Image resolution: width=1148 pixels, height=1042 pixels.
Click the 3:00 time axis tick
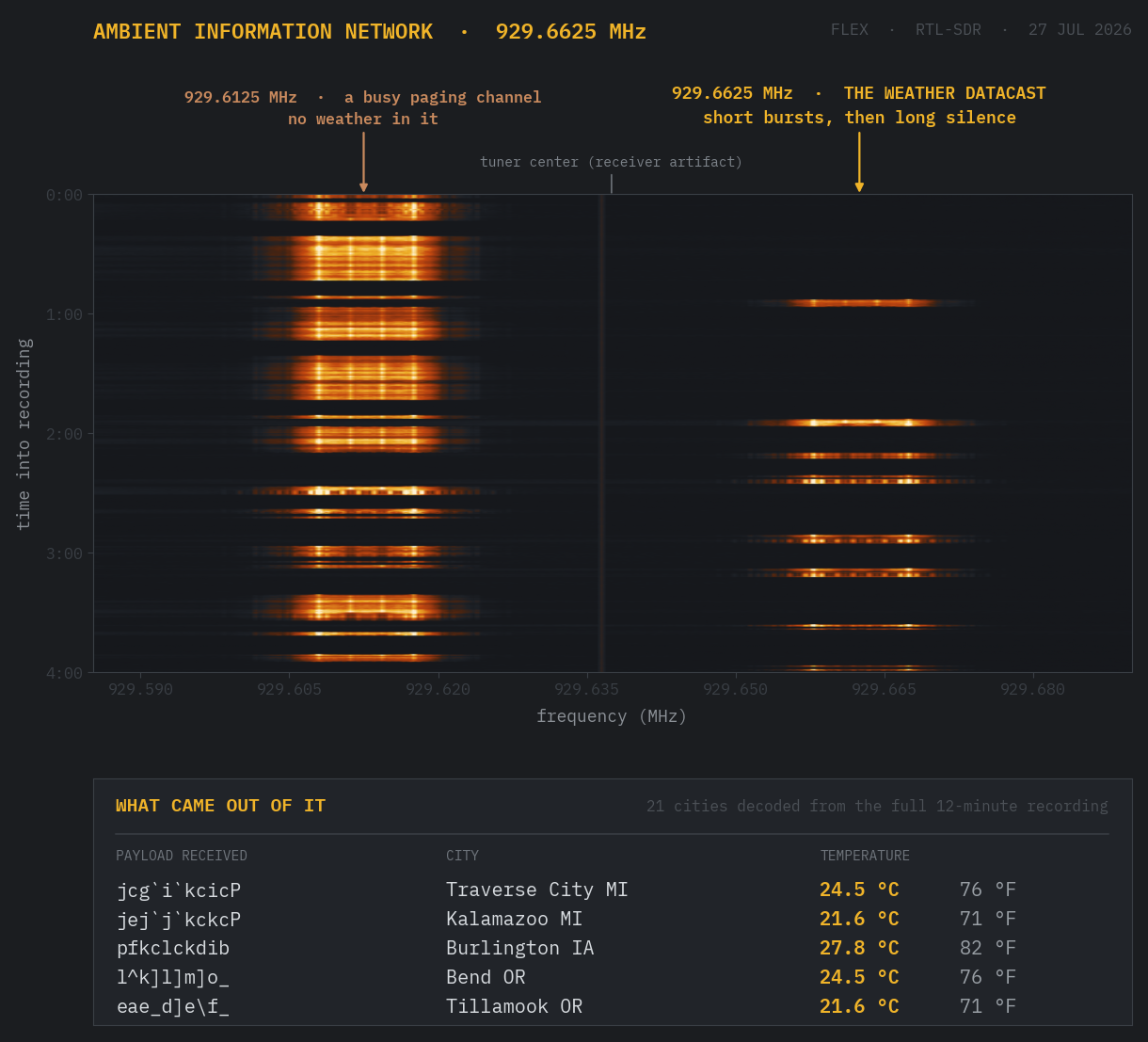pos(64,553)
